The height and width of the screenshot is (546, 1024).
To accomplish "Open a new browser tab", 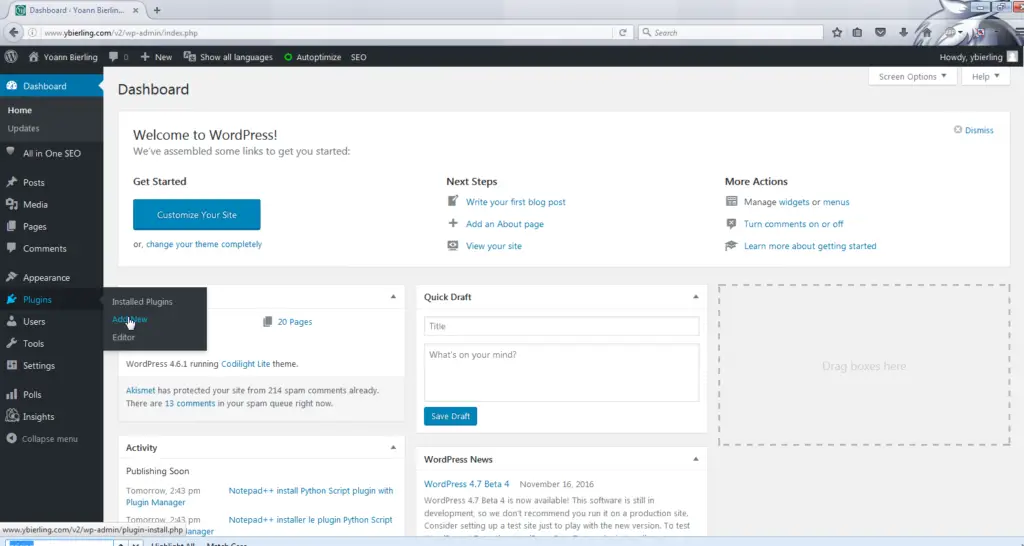I will (x=157, y=10).
